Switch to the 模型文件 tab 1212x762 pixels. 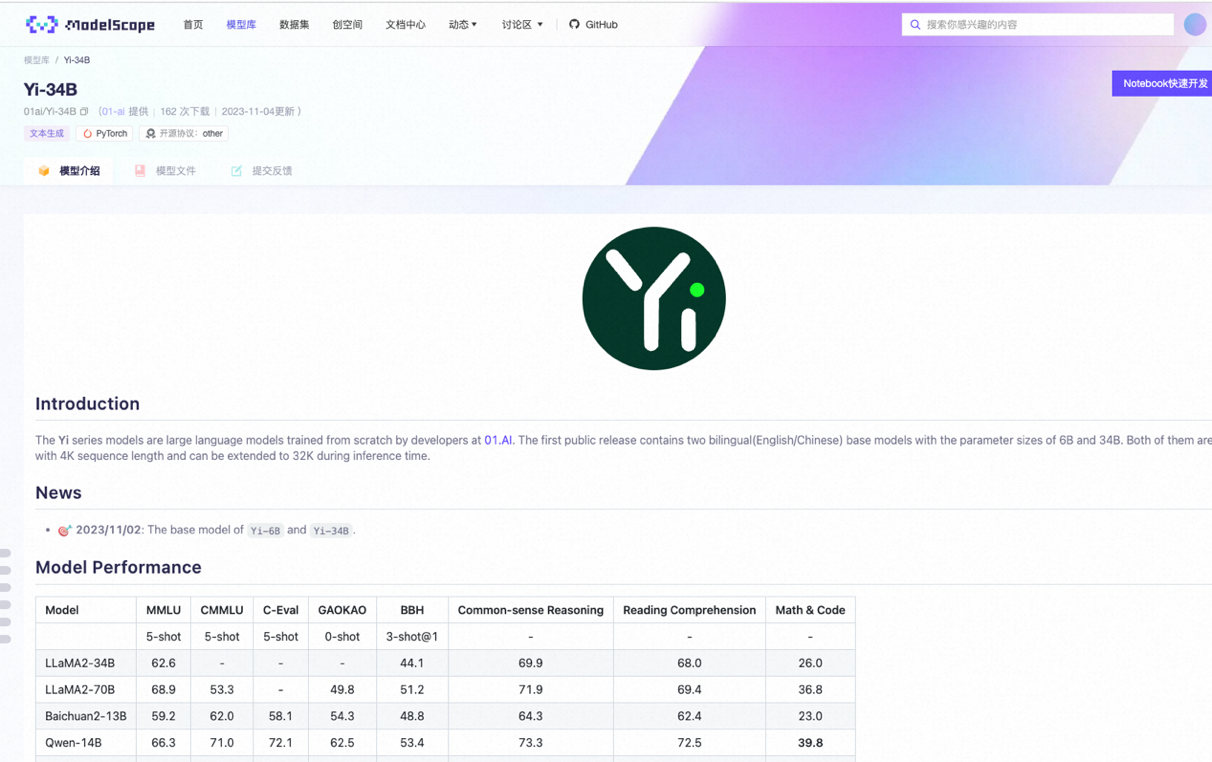166,171
